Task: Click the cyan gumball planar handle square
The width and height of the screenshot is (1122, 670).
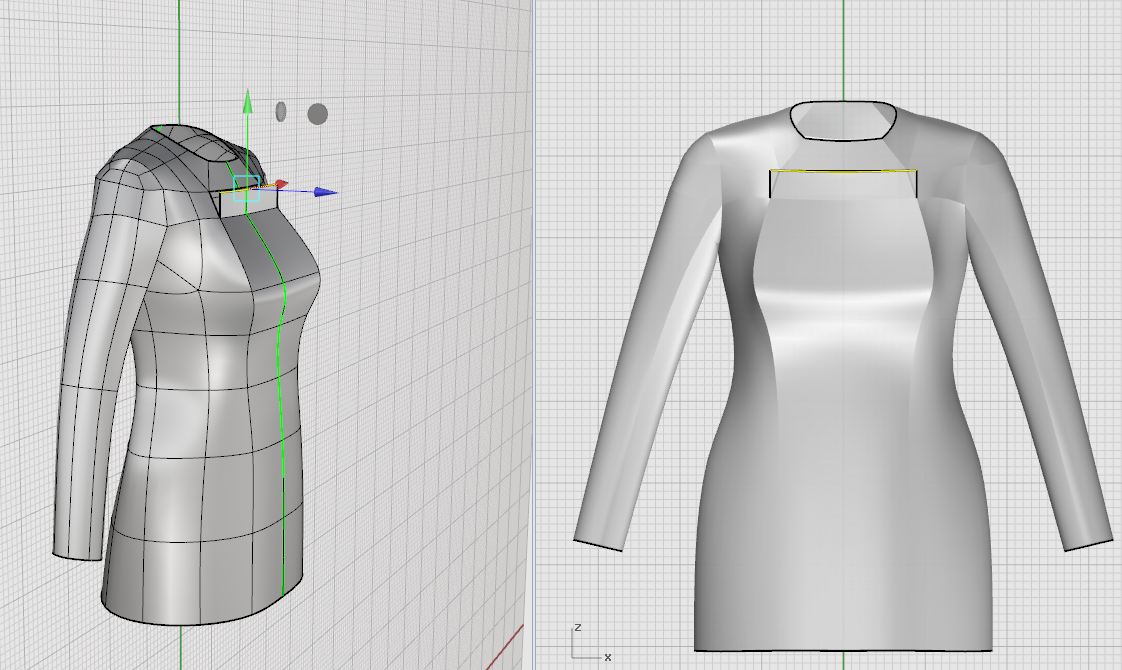Action: click(247, 188)
